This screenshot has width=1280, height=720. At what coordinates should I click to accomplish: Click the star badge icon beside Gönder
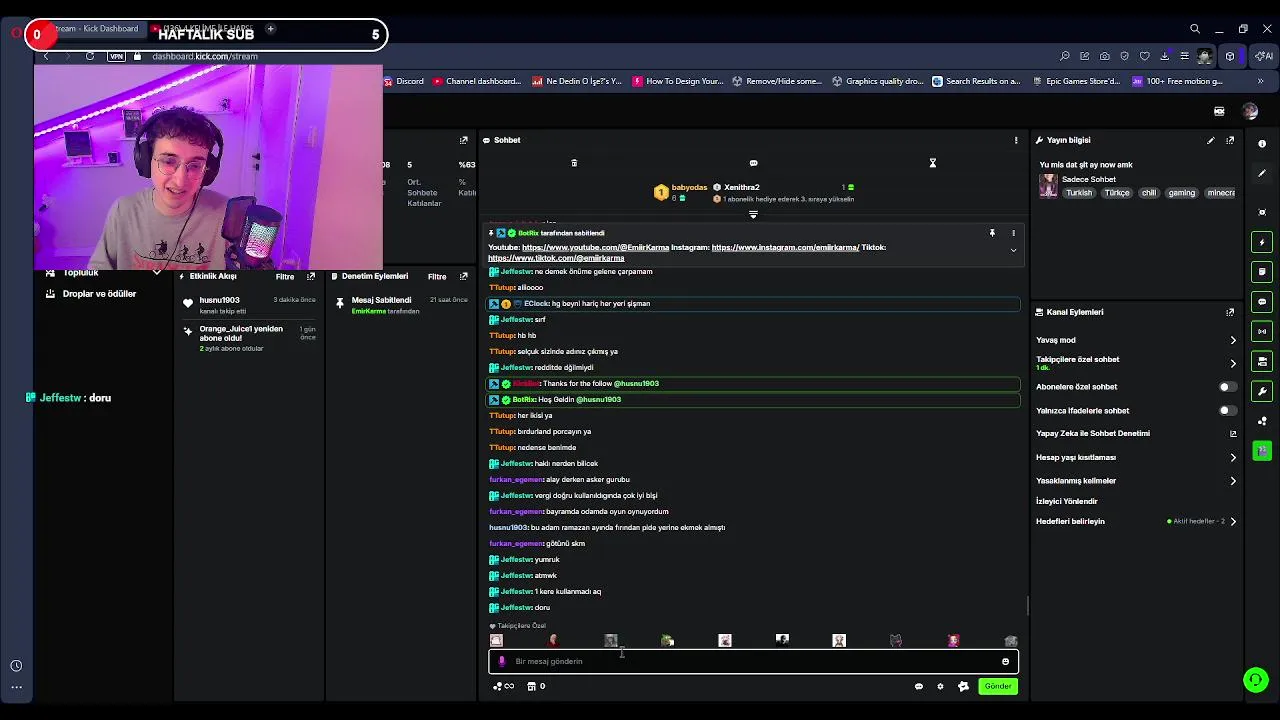click(x=963, y=686)
